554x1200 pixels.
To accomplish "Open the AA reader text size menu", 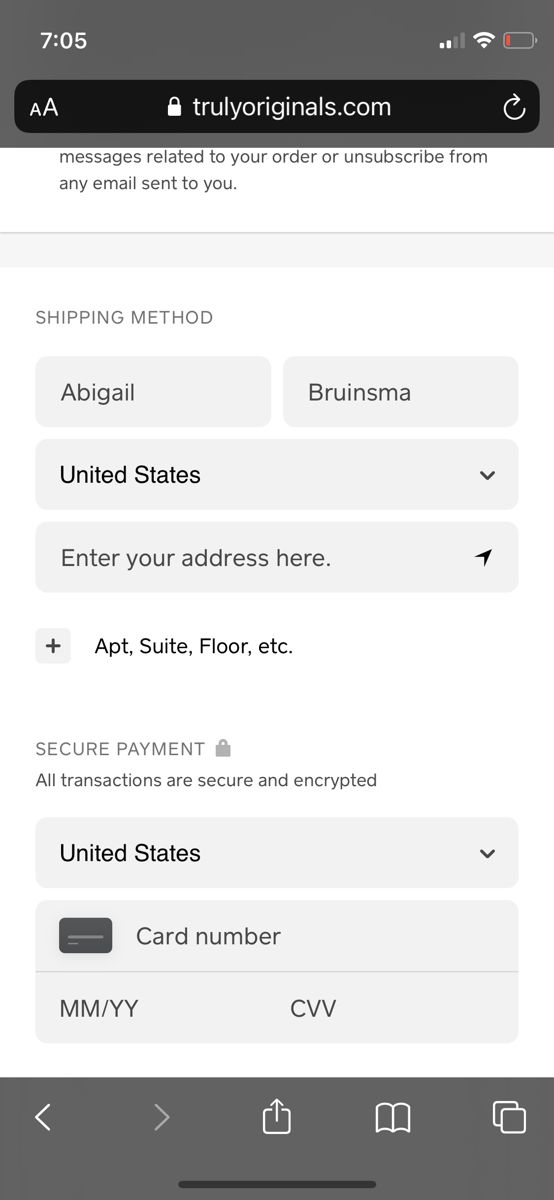I will (x=44, y=108).
